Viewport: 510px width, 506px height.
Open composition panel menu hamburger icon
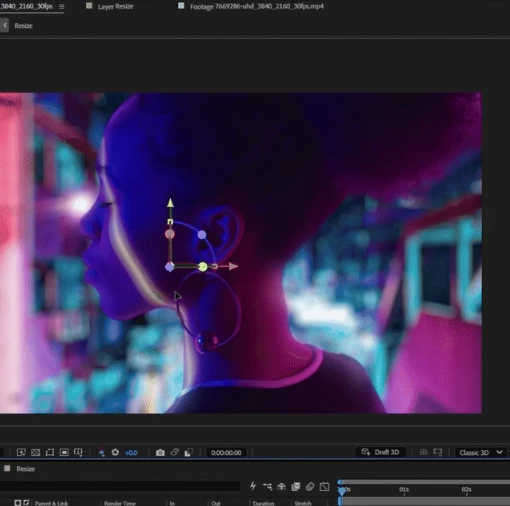62,6
